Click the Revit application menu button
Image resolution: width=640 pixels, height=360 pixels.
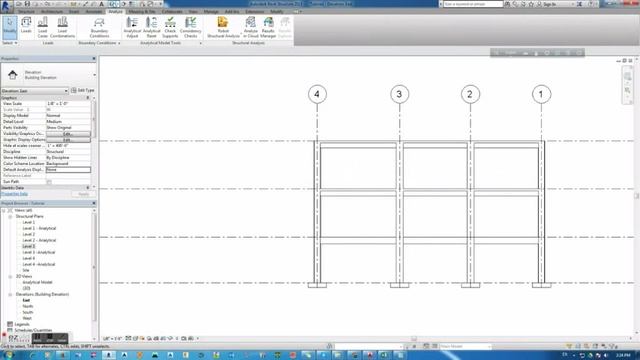6,6
